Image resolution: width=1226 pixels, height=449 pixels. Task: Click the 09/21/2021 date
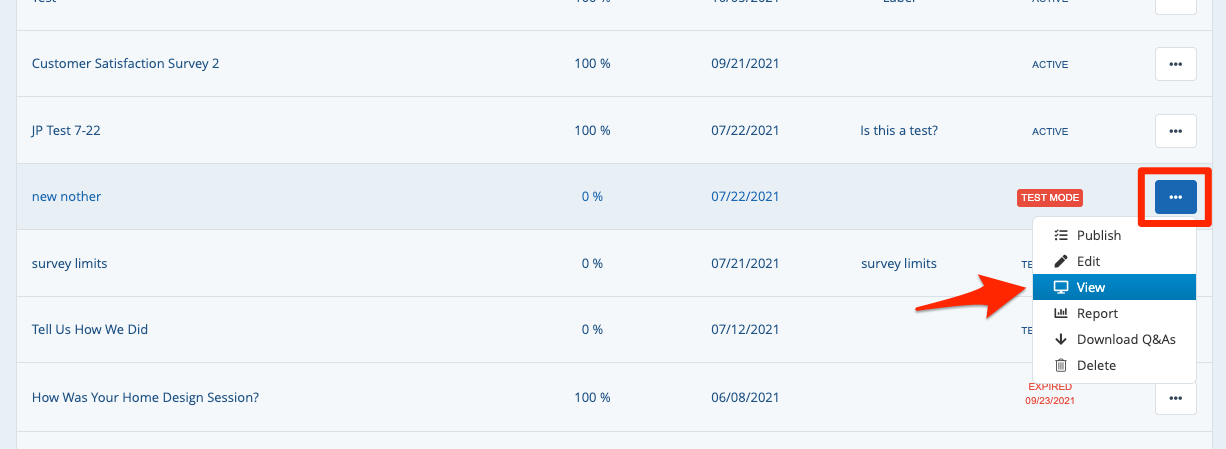click(x=744, y=64)
